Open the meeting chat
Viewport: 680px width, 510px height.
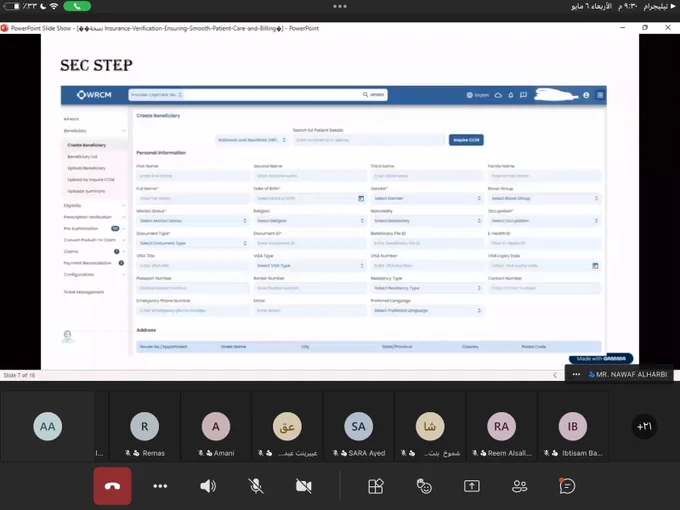pyautogui.click(x=567, y=486)
